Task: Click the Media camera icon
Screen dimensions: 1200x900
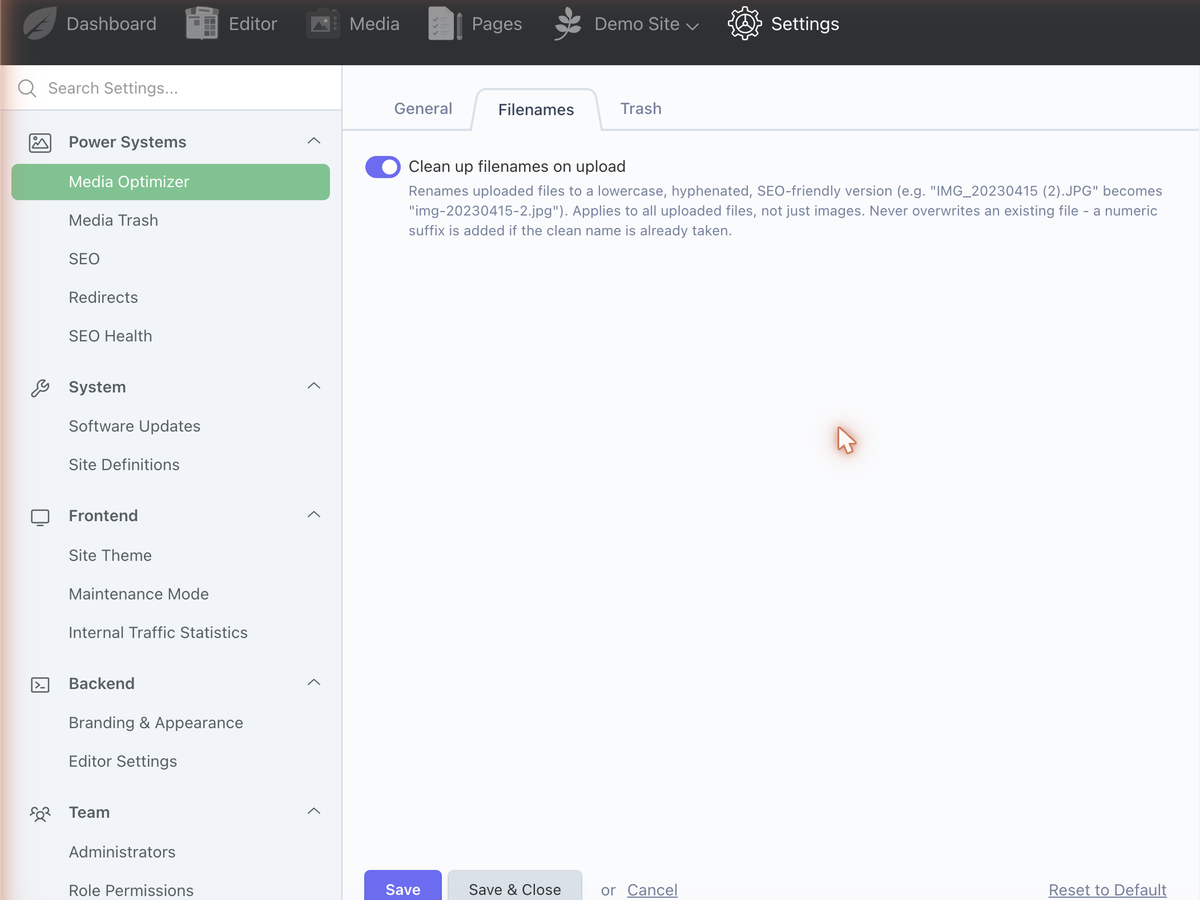Action: tap(323, 23)
